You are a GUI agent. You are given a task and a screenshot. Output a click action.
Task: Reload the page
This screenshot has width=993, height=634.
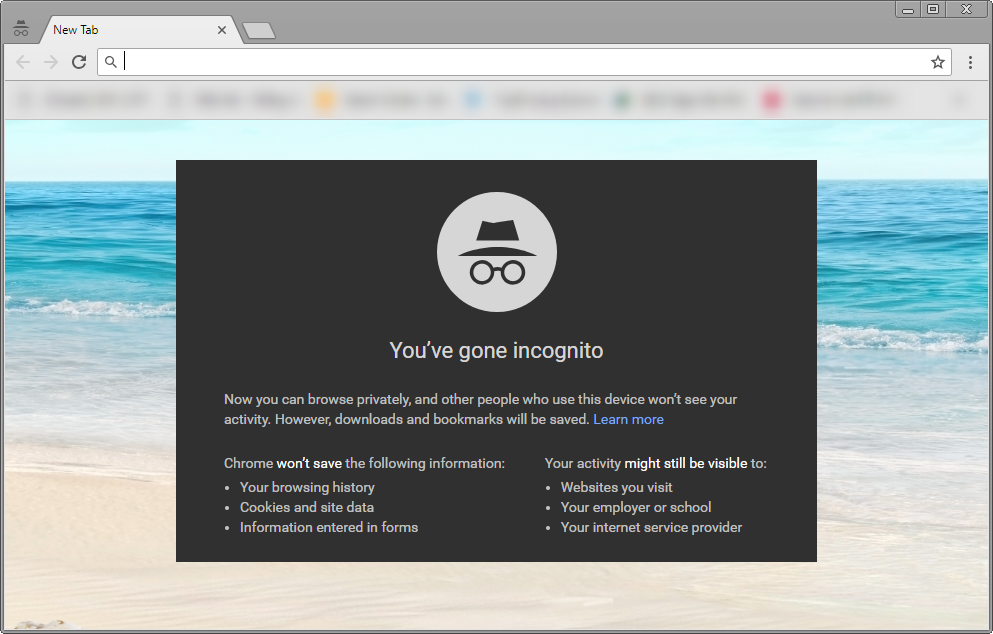click(79, 62)
